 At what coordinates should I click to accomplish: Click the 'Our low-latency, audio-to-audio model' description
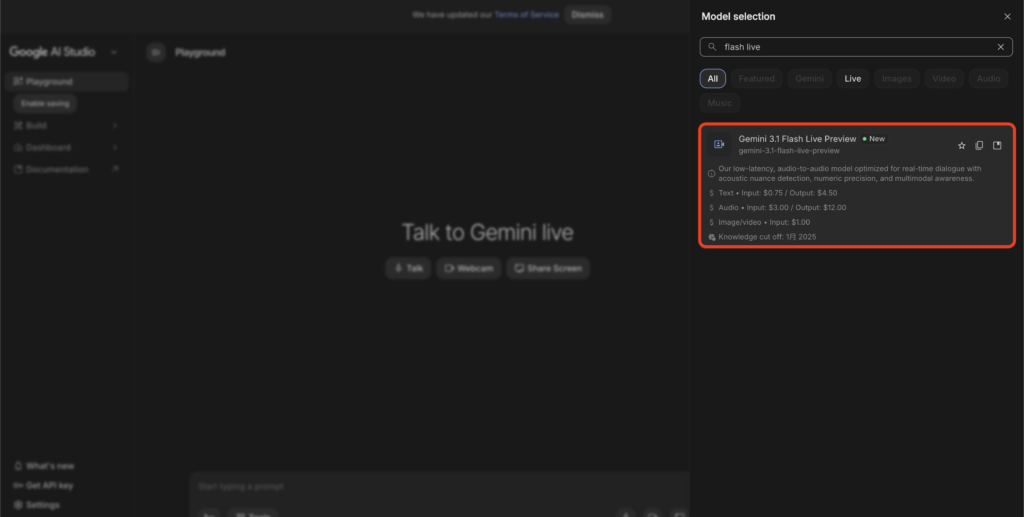click(x=850, y=174)
